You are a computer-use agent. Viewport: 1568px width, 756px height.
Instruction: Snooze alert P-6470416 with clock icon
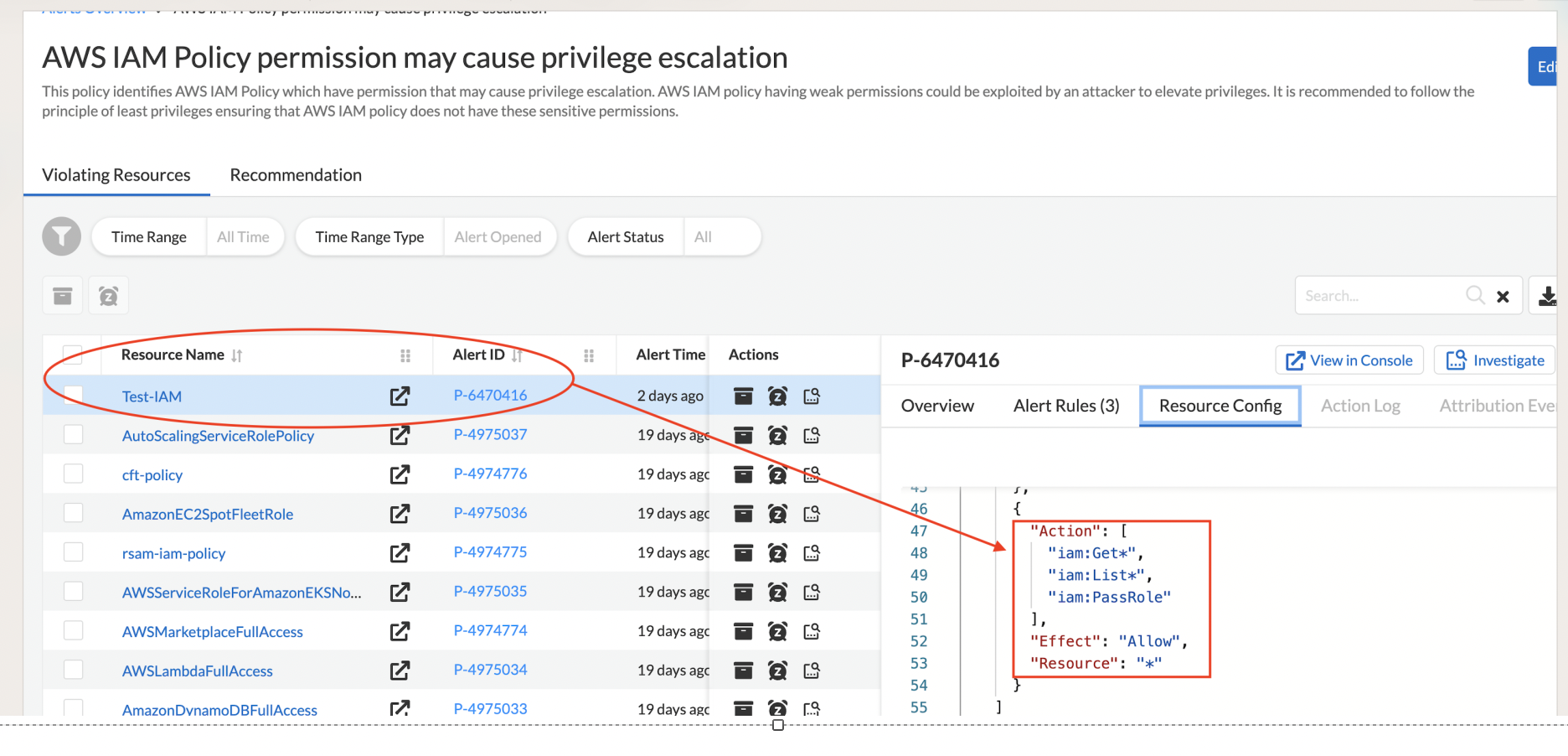tap(777, 396)
